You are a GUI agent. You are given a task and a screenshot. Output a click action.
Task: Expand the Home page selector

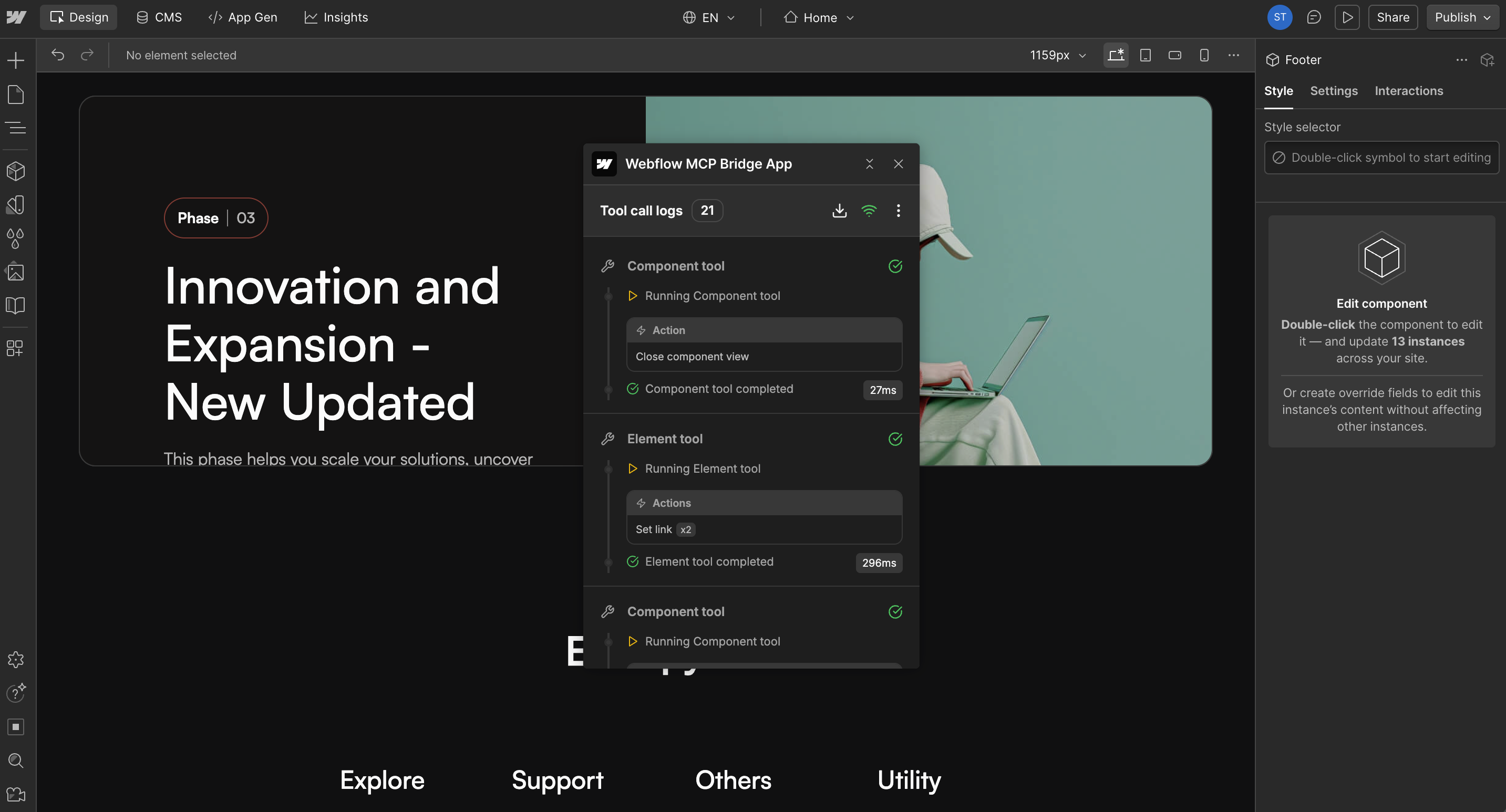pyautogui.click(x=819, y=17)
